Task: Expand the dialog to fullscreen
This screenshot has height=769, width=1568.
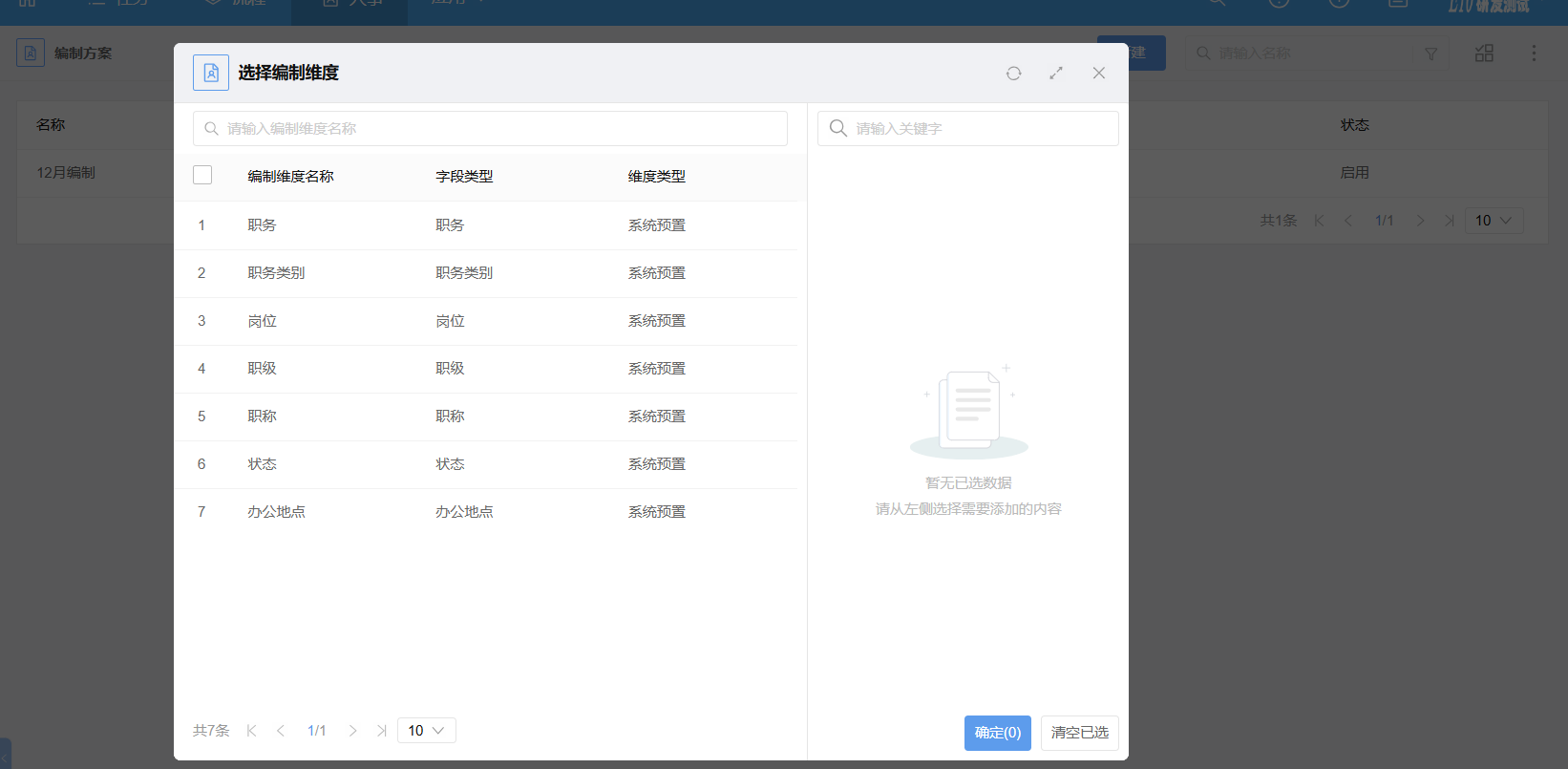Action: coord(1056,74)
